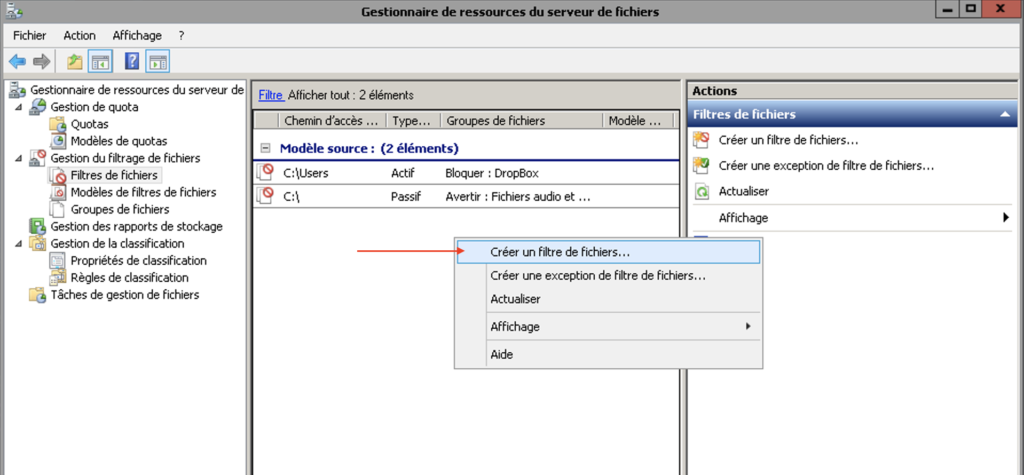Select Modèles de filtres de fichiers
1024x475 pixels.
tap(144, 192)
